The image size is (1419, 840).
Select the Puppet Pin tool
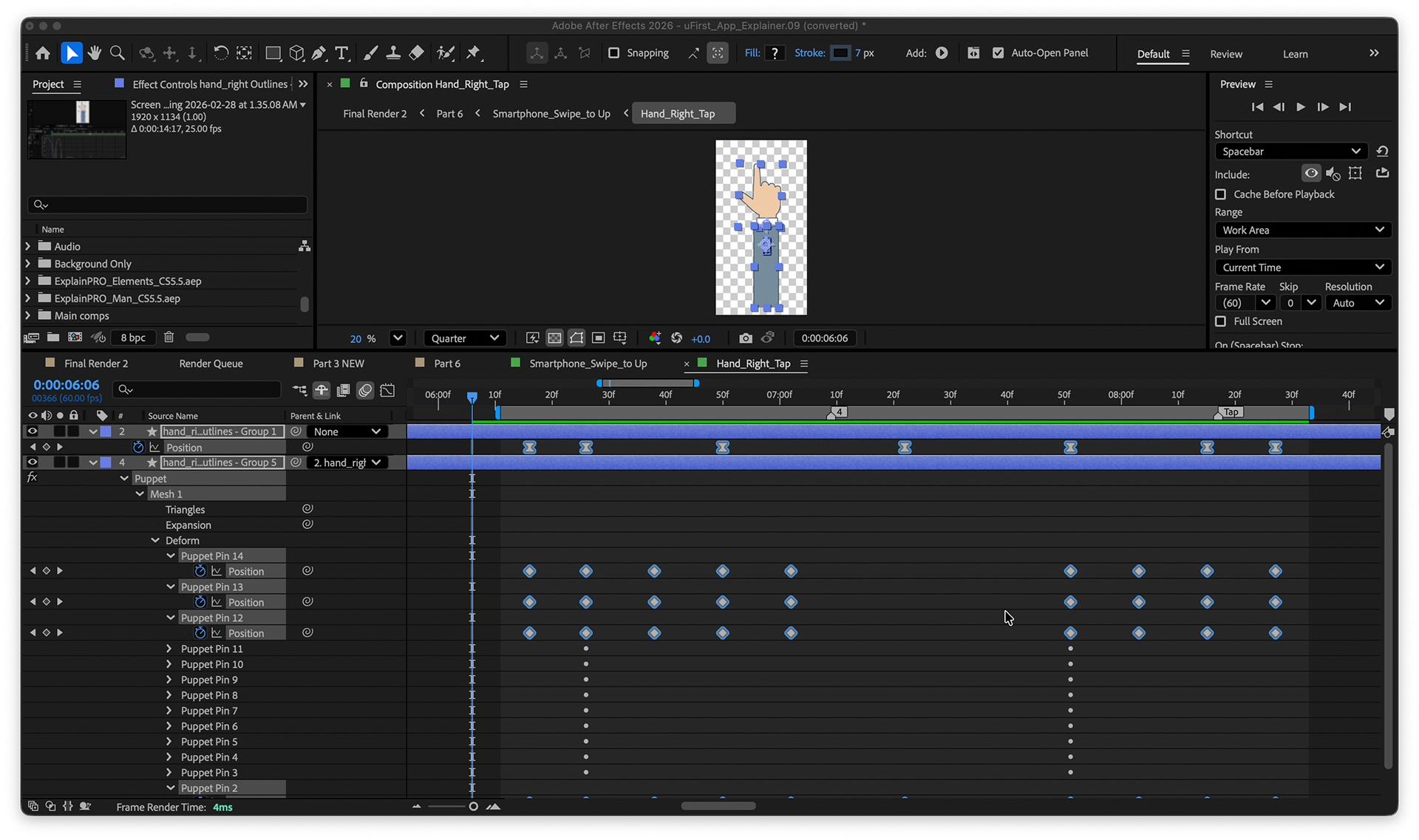pos(474,53)
